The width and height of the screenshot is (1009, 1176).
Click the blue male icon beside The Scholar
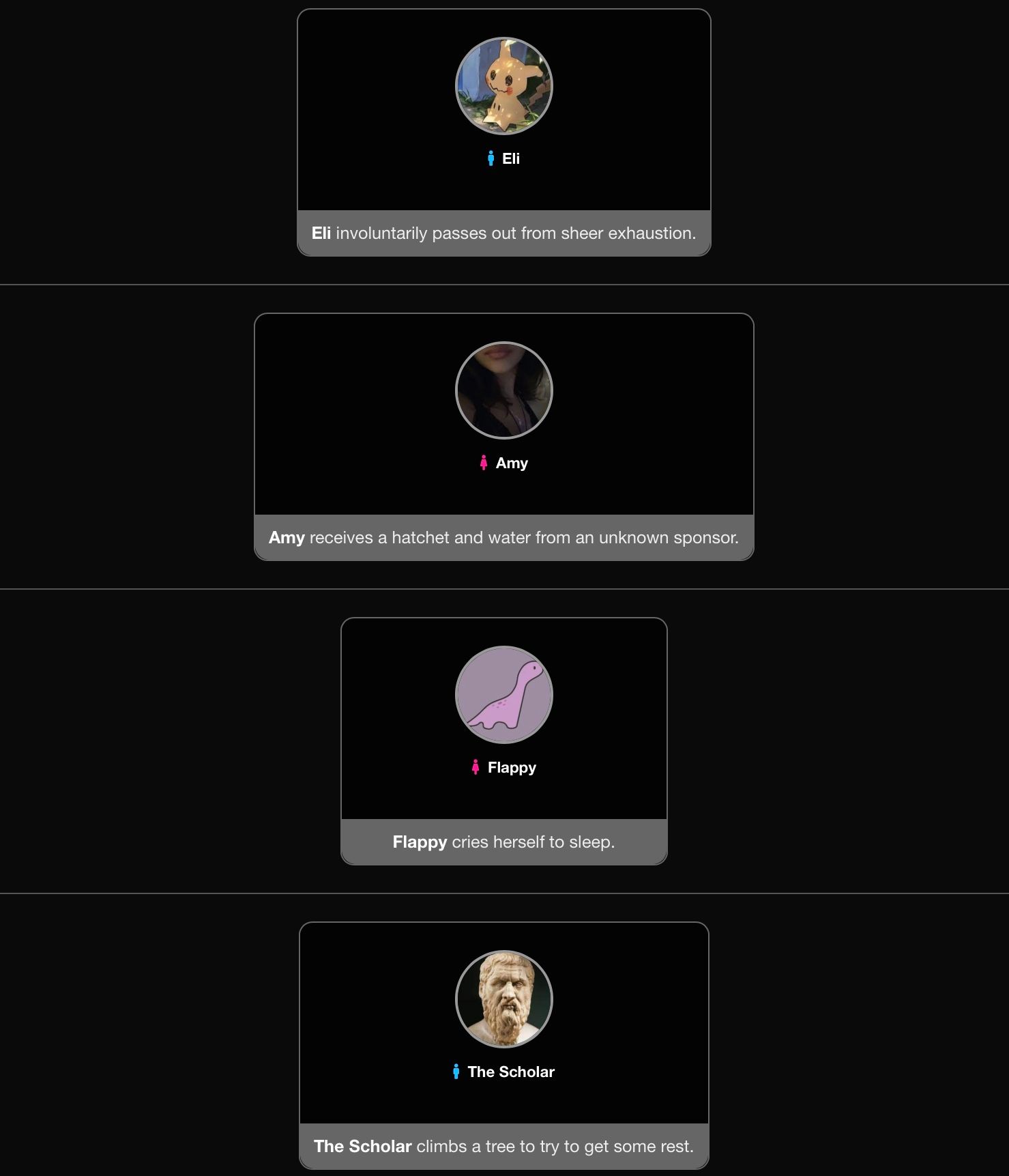coord(456,1072)
